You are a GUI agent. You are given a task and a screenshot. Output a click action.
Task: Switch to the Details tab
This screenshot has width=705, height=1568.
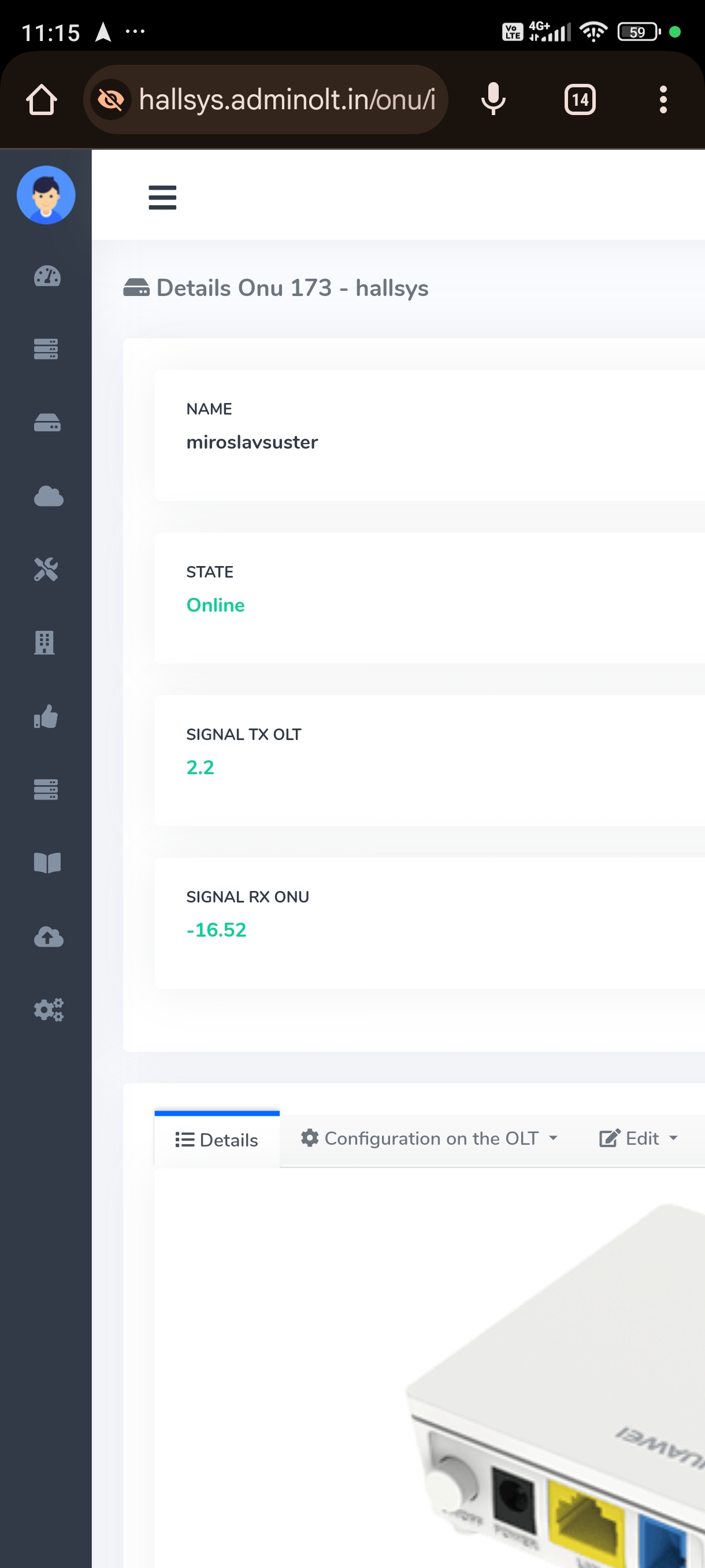[217, 1140]
